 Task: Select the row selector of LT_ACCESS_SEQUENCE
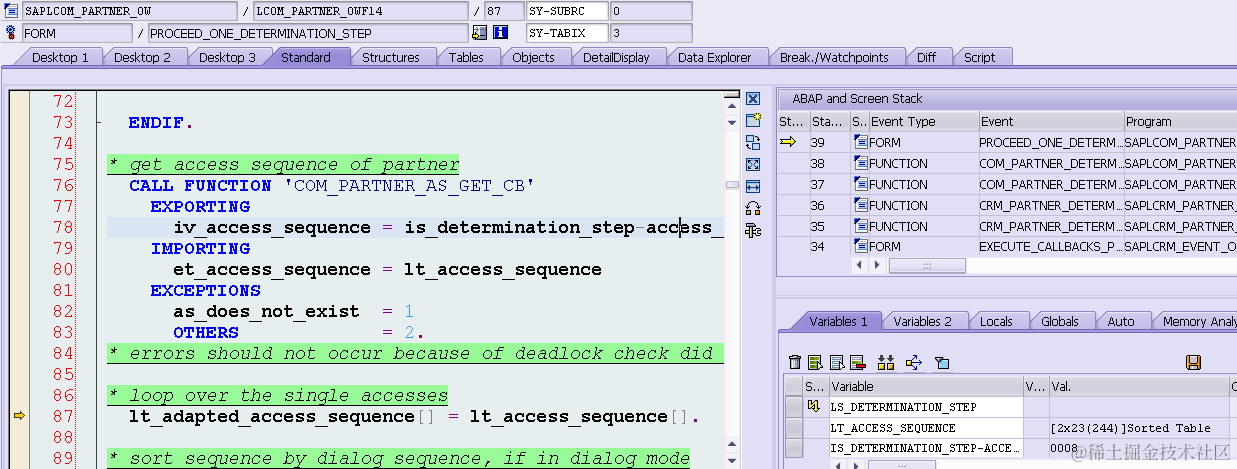pos(794,428)
